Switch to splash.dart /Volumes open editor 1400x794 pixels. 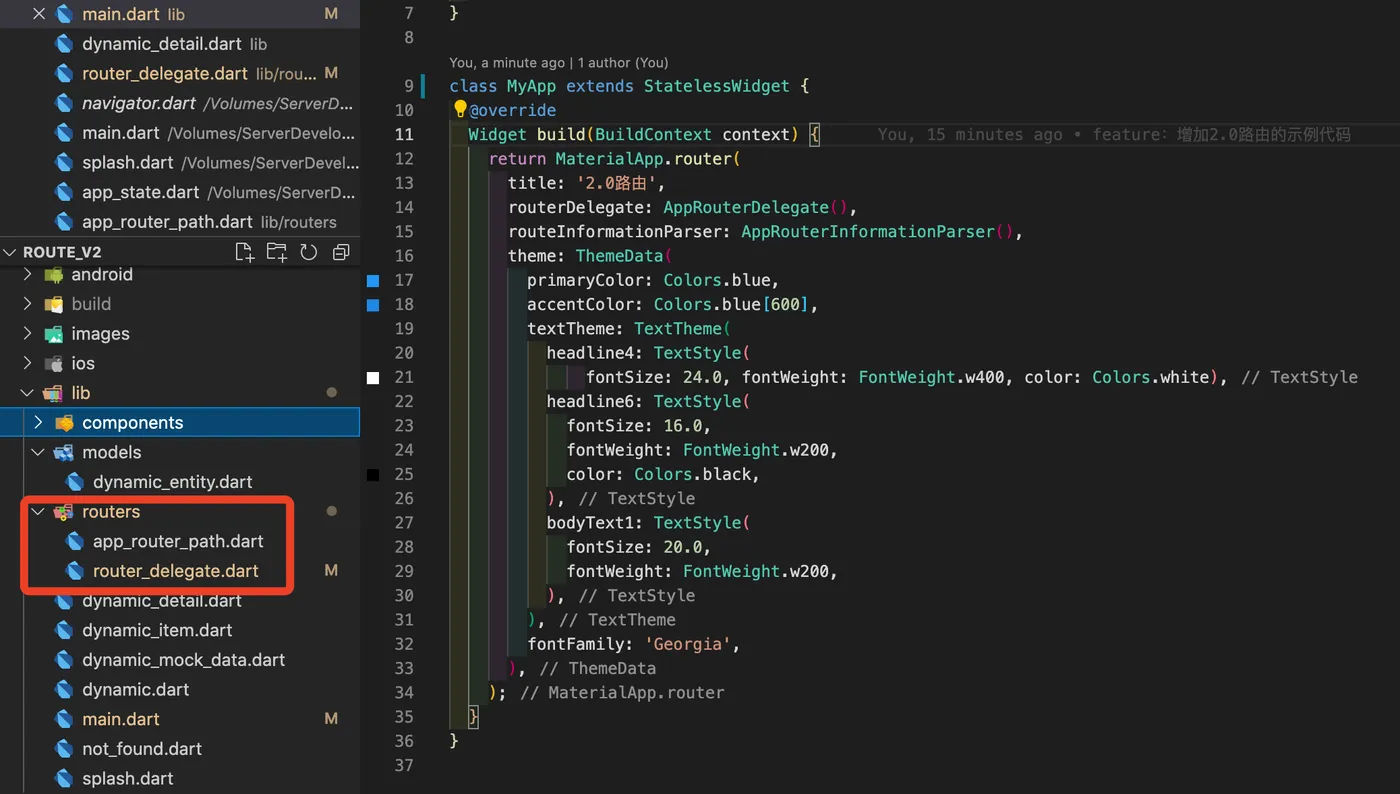coord(180,162)
